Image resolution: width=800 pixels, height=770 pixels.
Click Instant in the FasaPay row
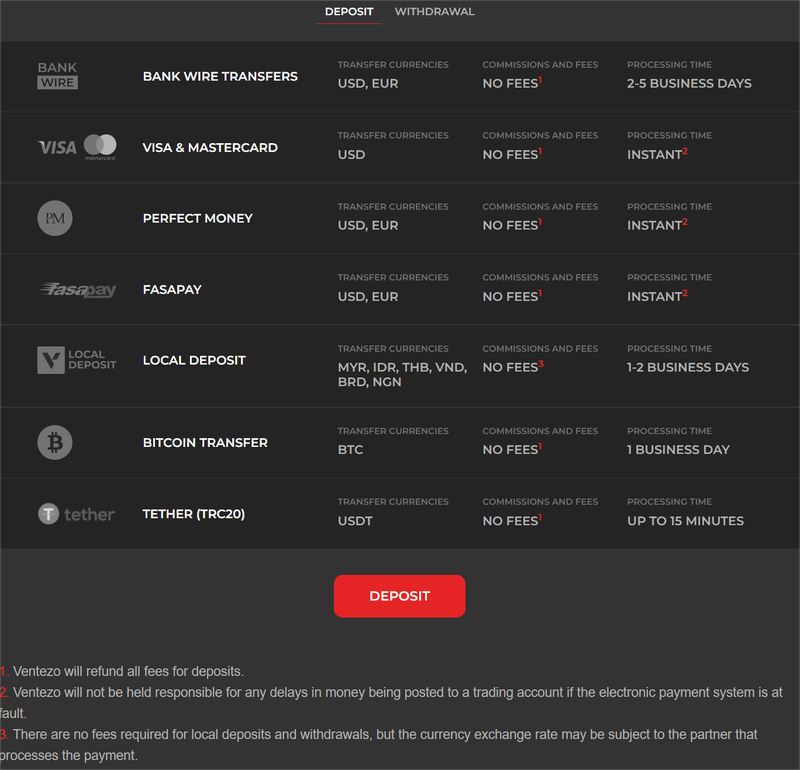click(x=657, y=295)
